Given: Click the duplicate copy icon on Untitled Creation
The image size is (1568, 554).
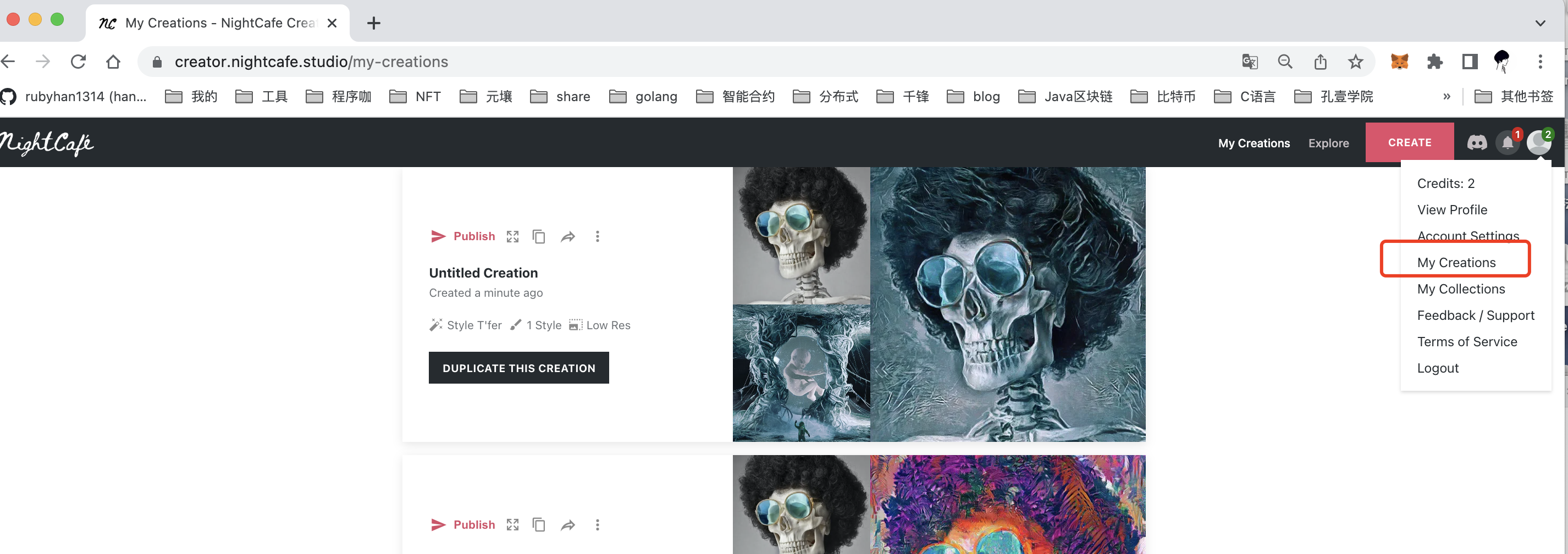Looking at the screenshot, I should (539, 236).
